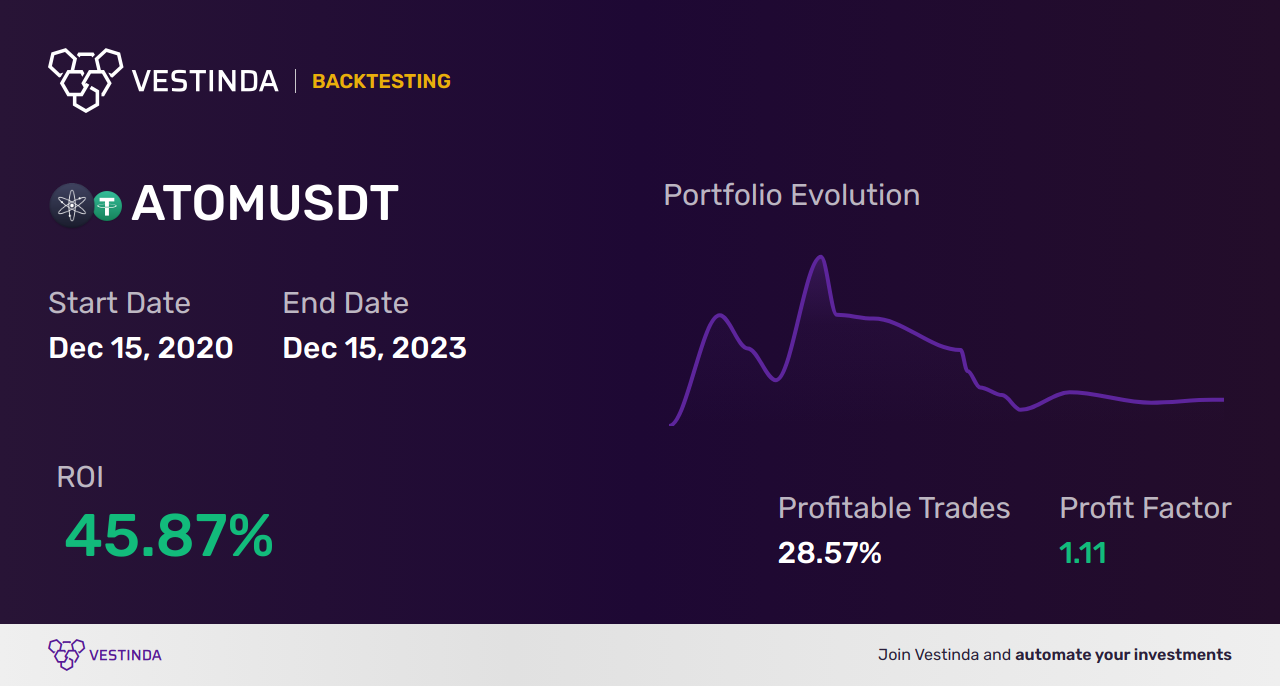This screenshot has width=1280, height=686.
Task: Click the VESTINDA wordmark in the header
Action: (205, 81)
